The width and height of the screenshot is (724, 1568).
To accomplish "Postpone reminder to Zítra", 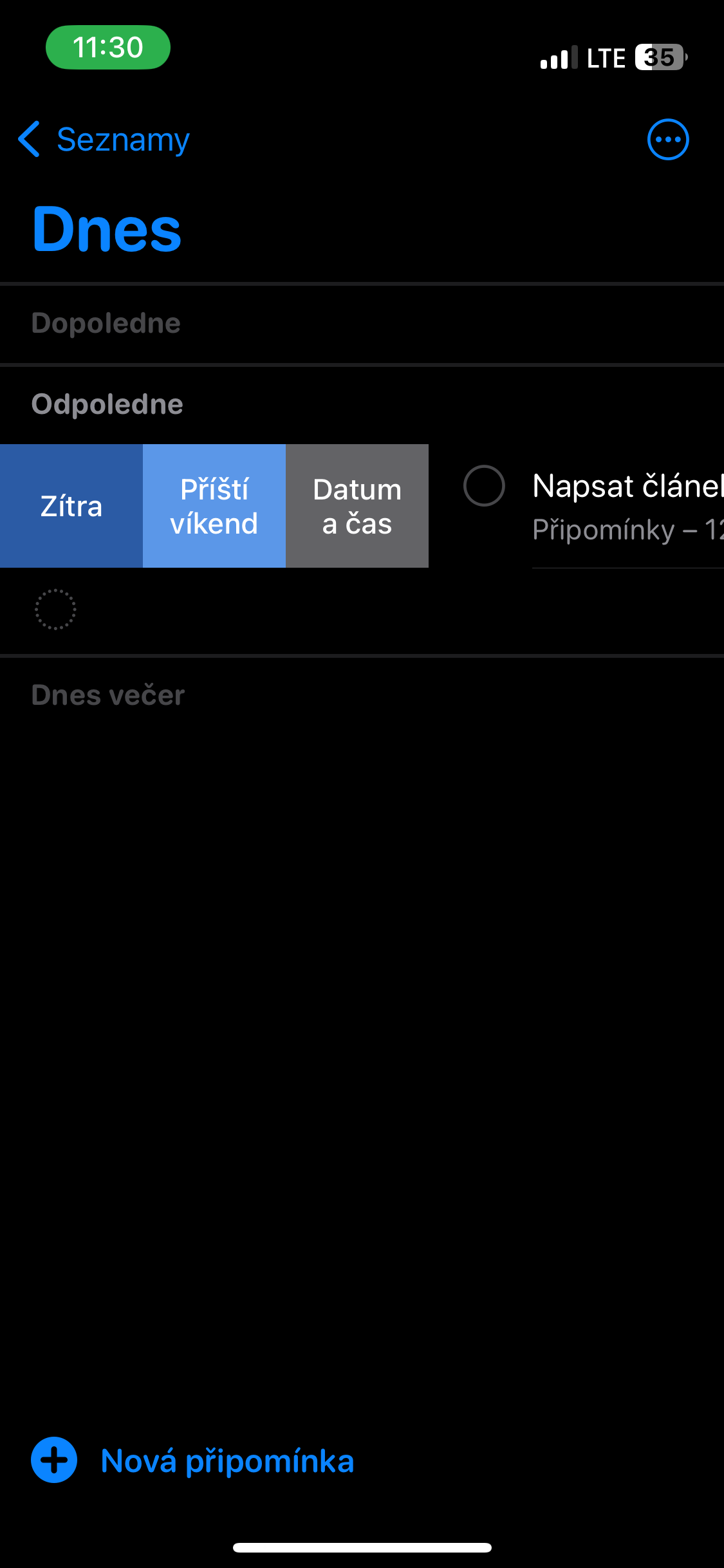I will click(71, 506).
